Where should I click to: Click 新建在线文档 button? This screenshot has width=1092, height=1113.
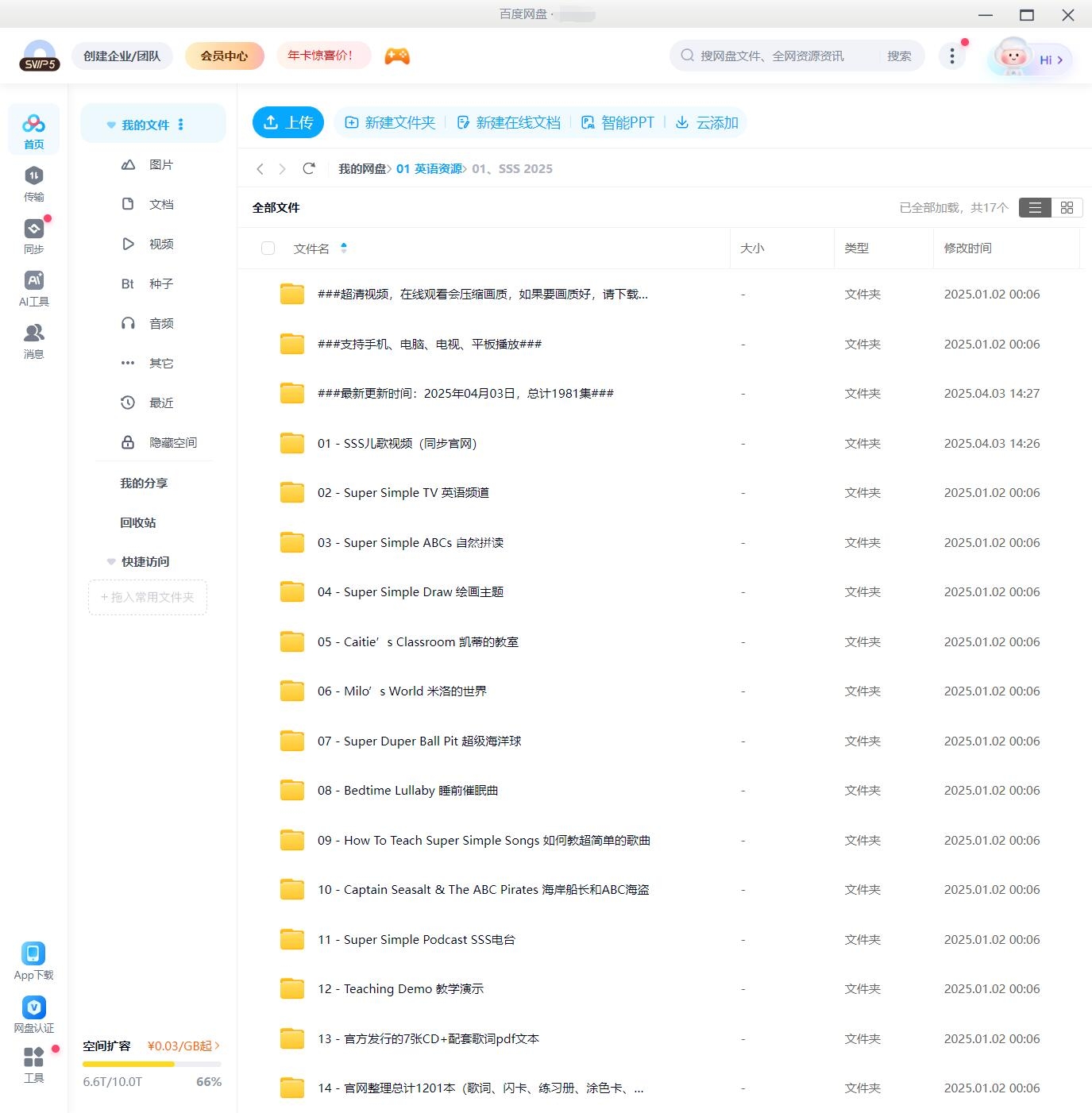508,122
